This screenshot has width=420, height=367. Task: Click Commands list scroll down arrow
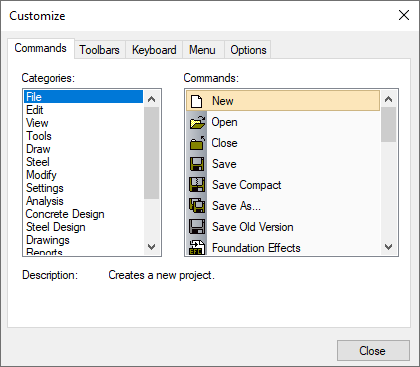(x=389, y=247)
